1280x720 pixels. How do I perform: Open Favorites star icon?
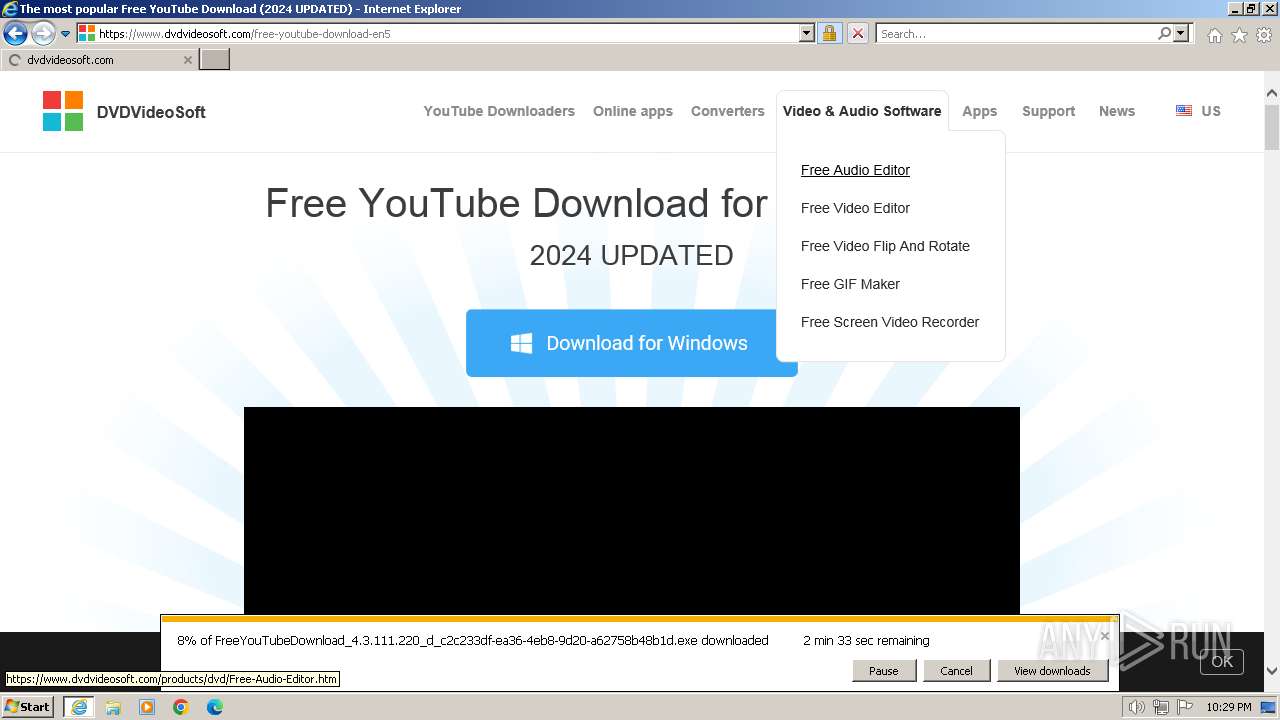(1239, 35)
